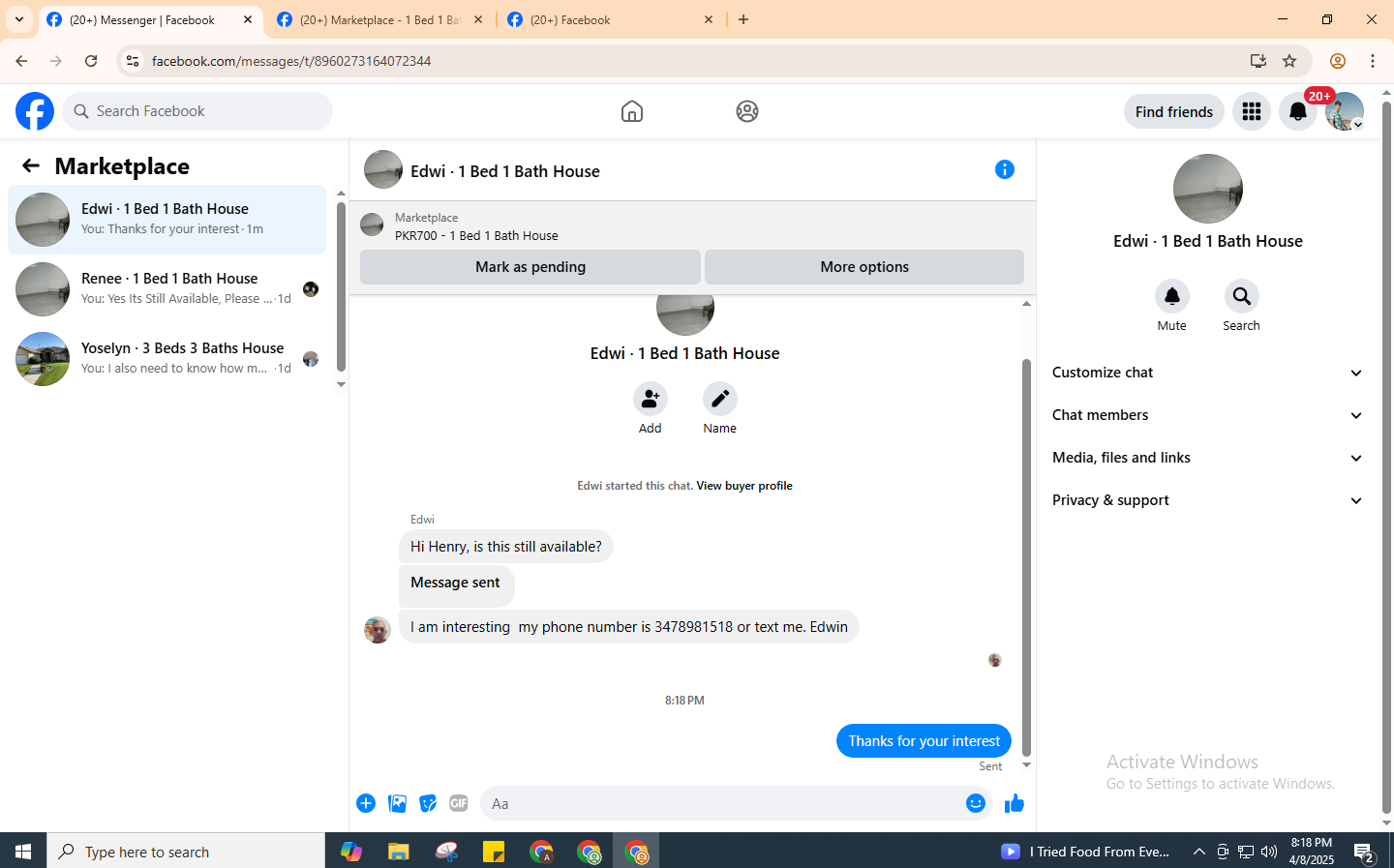Click the chat messages scrollbar
1394x868 pixels.
pyautogui.click(x=1027, y=558)
